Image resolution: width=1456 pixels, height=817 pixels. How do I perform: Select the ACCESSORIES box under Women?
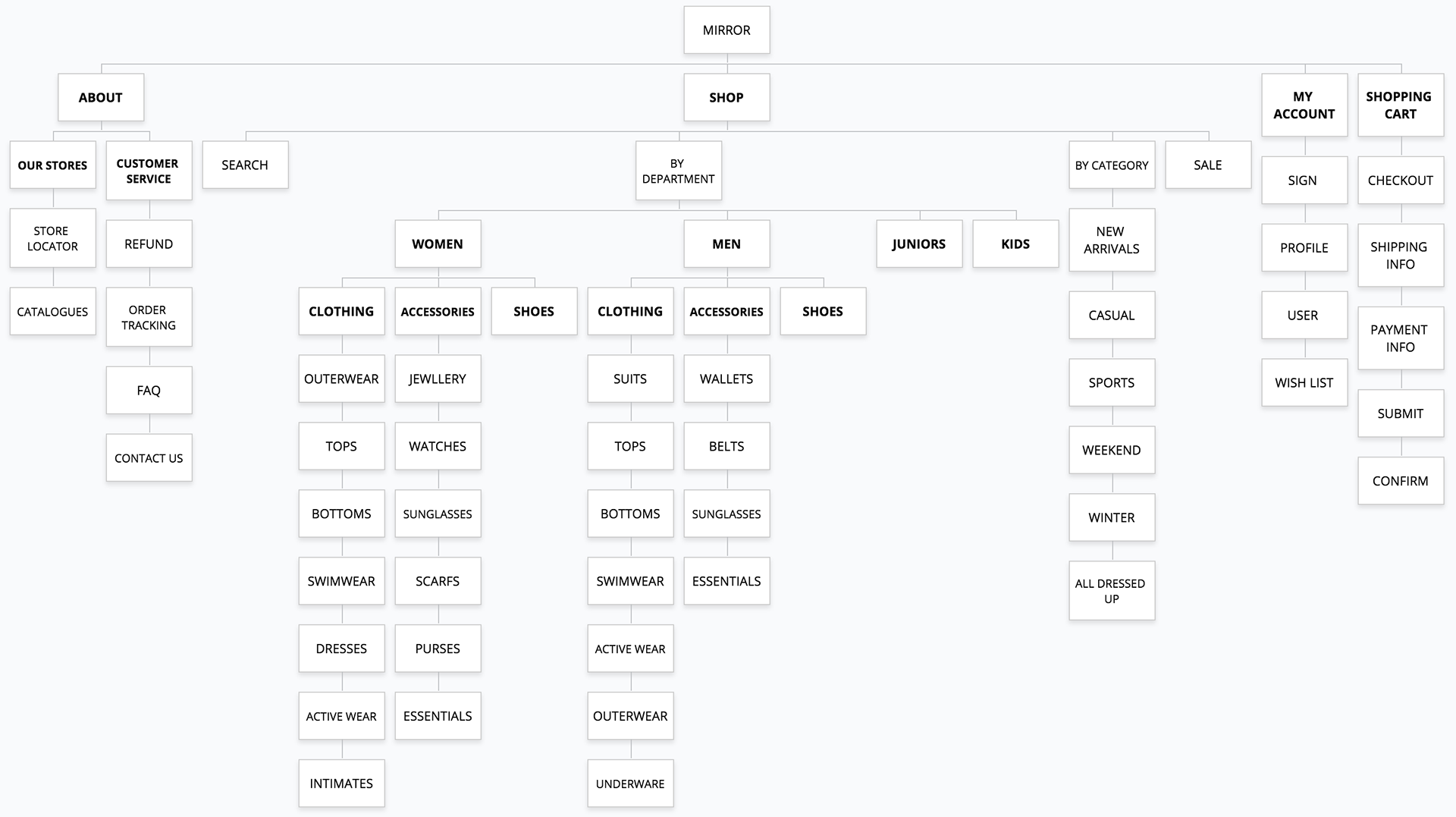[x=438, y=311]
